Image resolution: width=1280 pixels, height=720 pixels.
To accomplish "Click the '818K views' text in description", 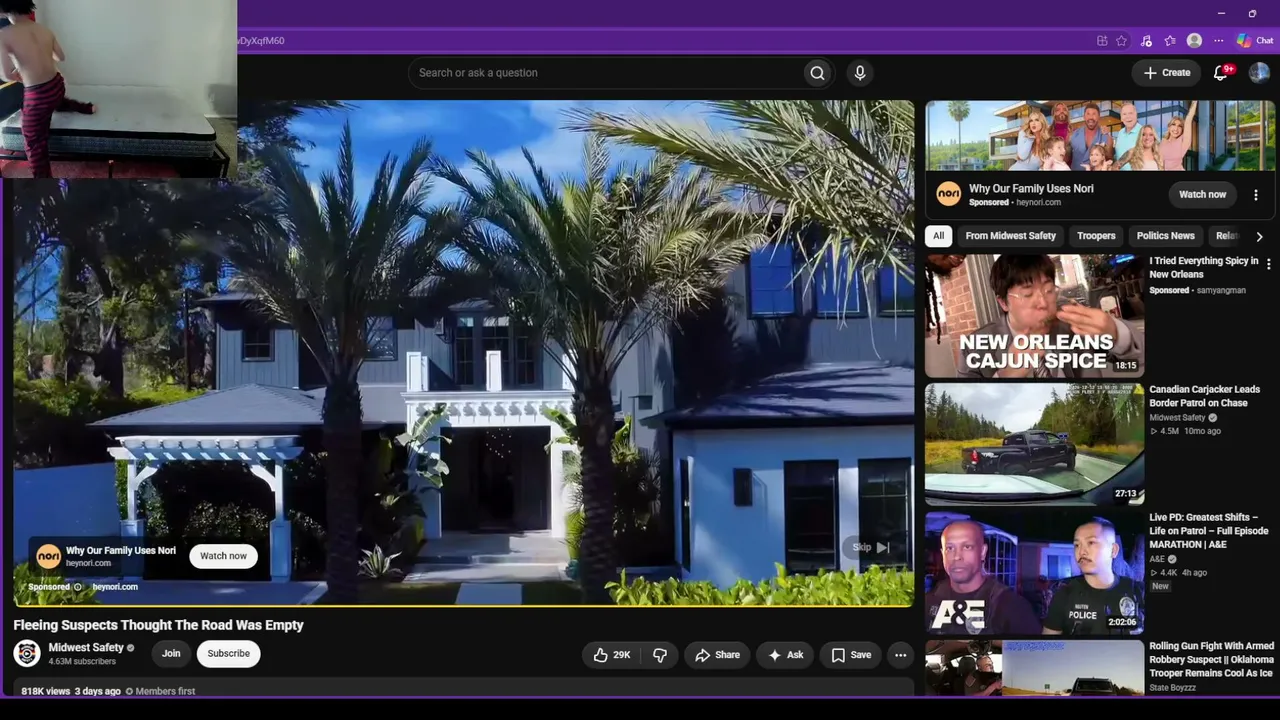I will [x=45, y=691].
